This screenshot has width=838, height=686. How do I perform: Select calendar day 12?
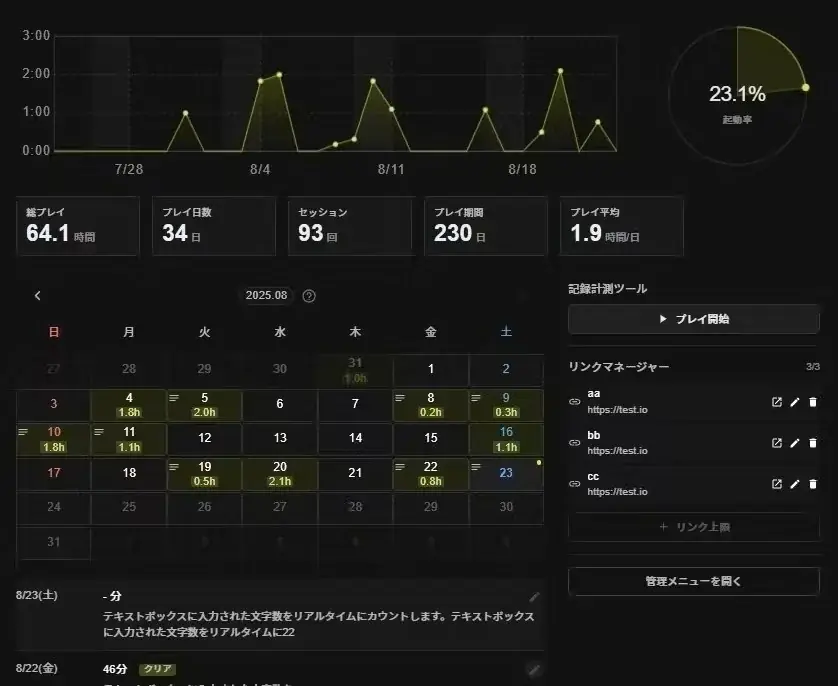205,439
